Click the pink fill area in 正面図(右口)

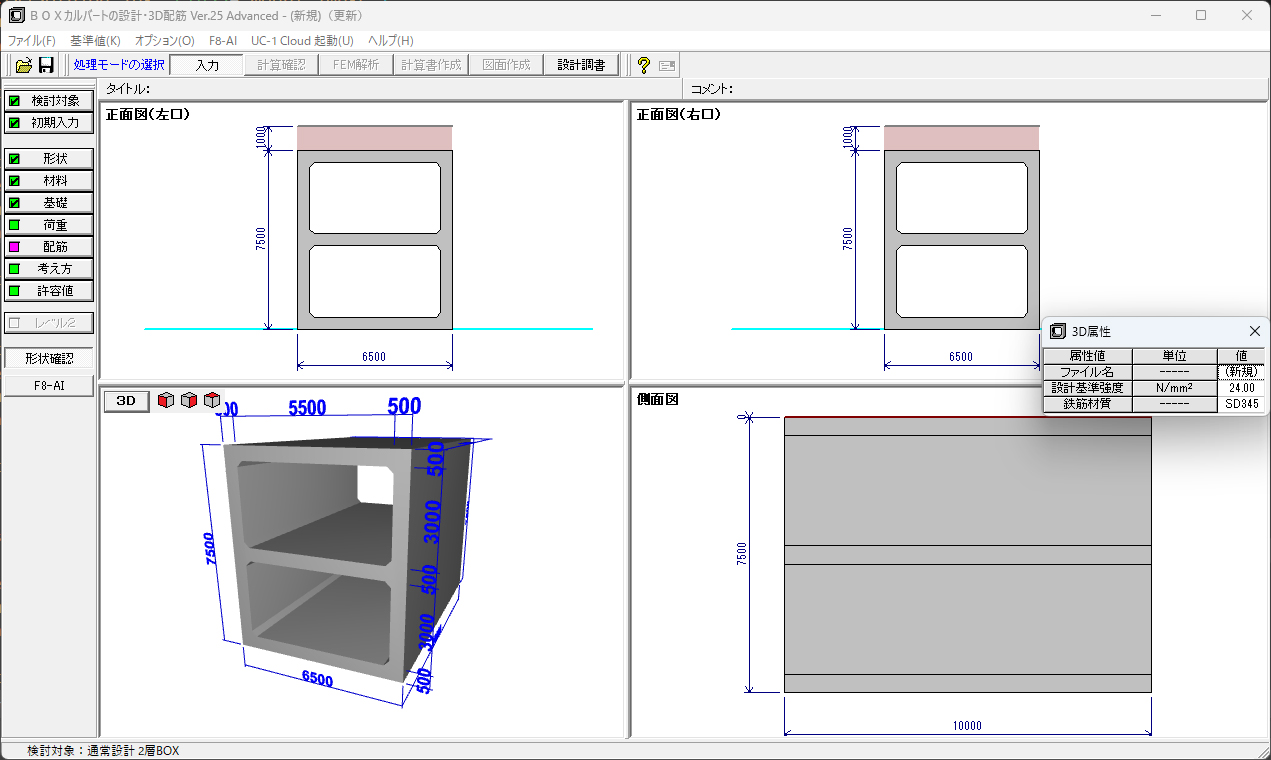pos(962,138)
